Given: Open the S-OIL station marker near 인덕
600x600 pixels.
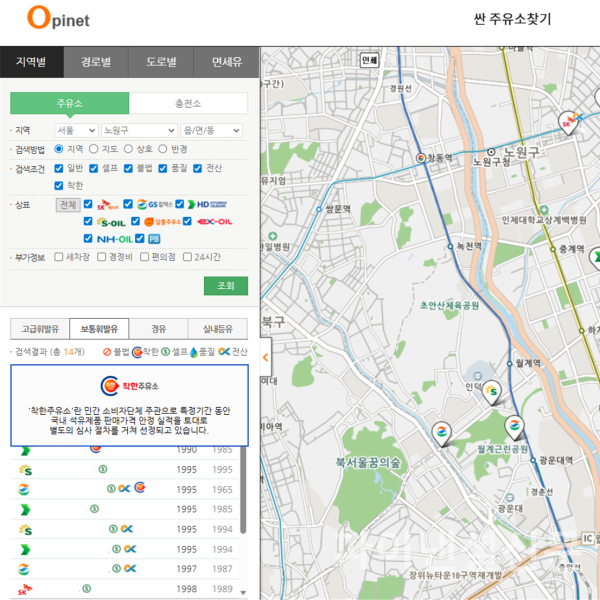Looking at the screenshot, I should click(x=491, y=393).
